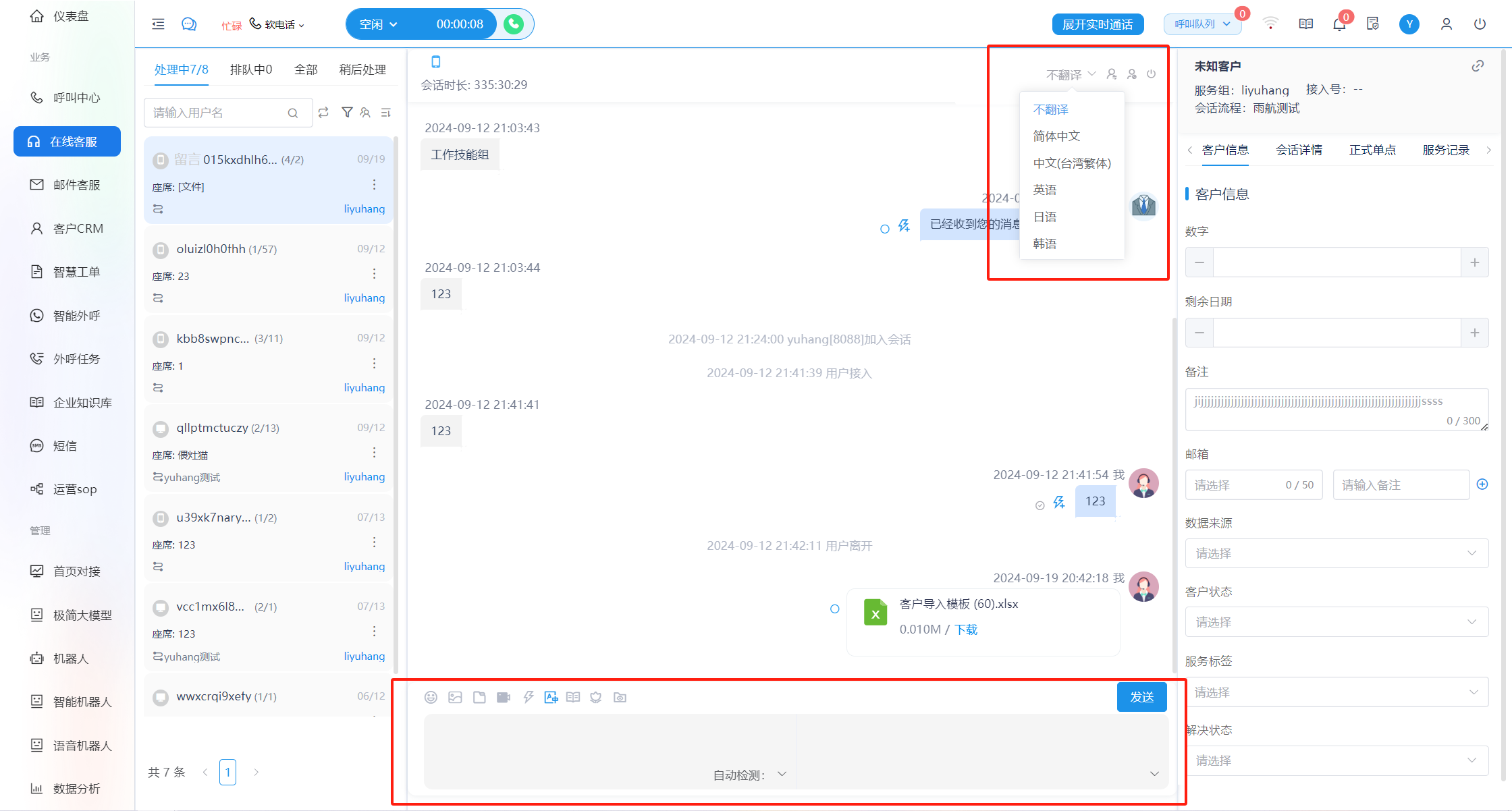Open the knowledge base book icon in toolbar
Viewport: 1512px width, 811px height.
573,697
